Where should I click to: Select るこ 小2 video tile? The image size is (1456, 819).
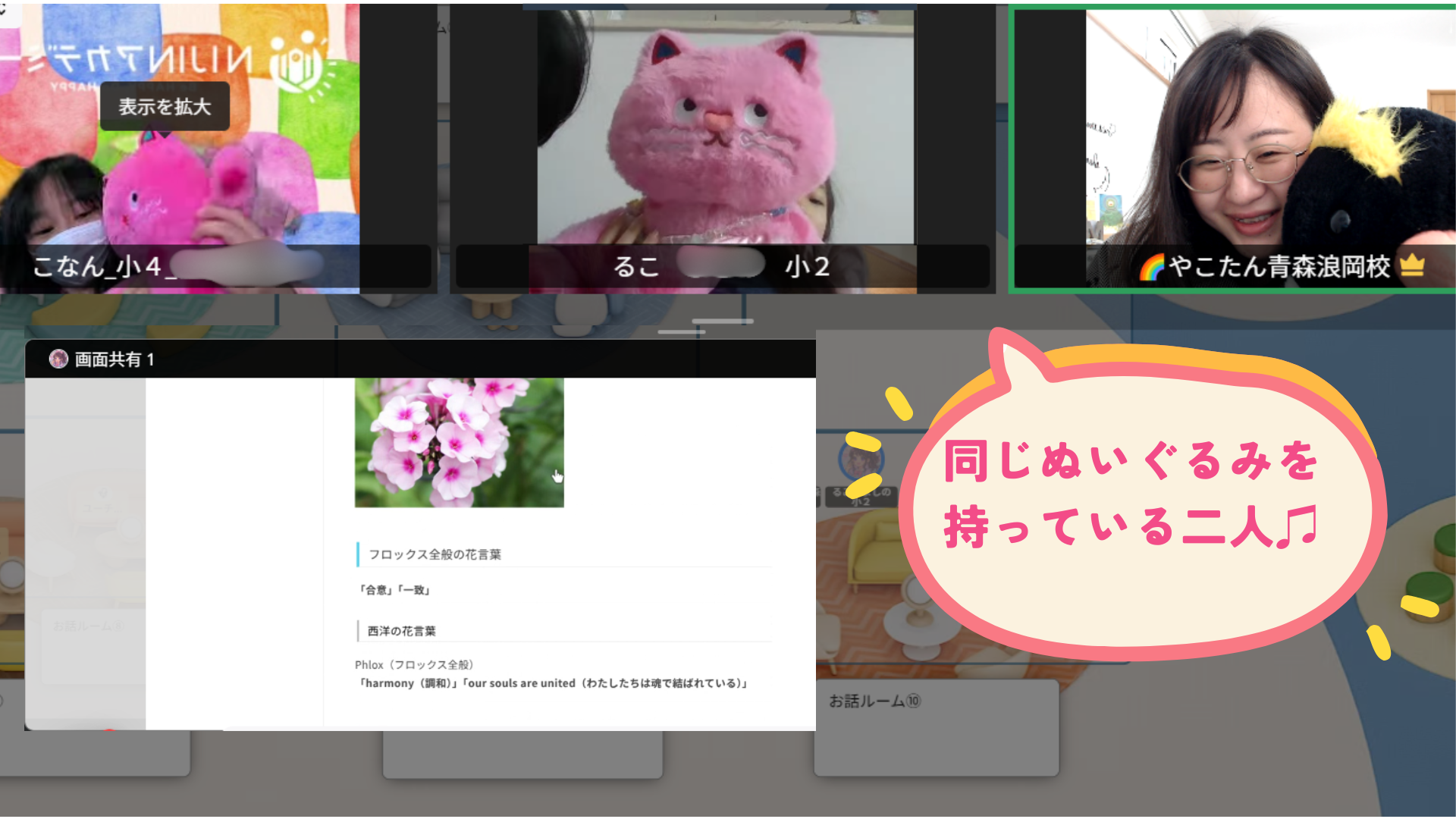(x=723, y=149)
